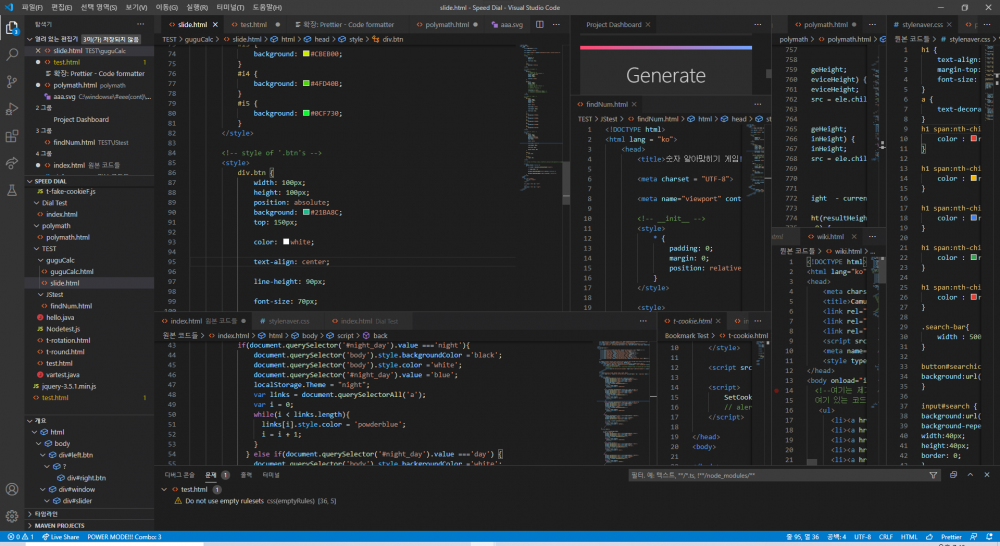This screenshot has width=1000, height=546.
Task: Switch to the Prettier - Code formatter tab
Action: [x=348, y=25]
